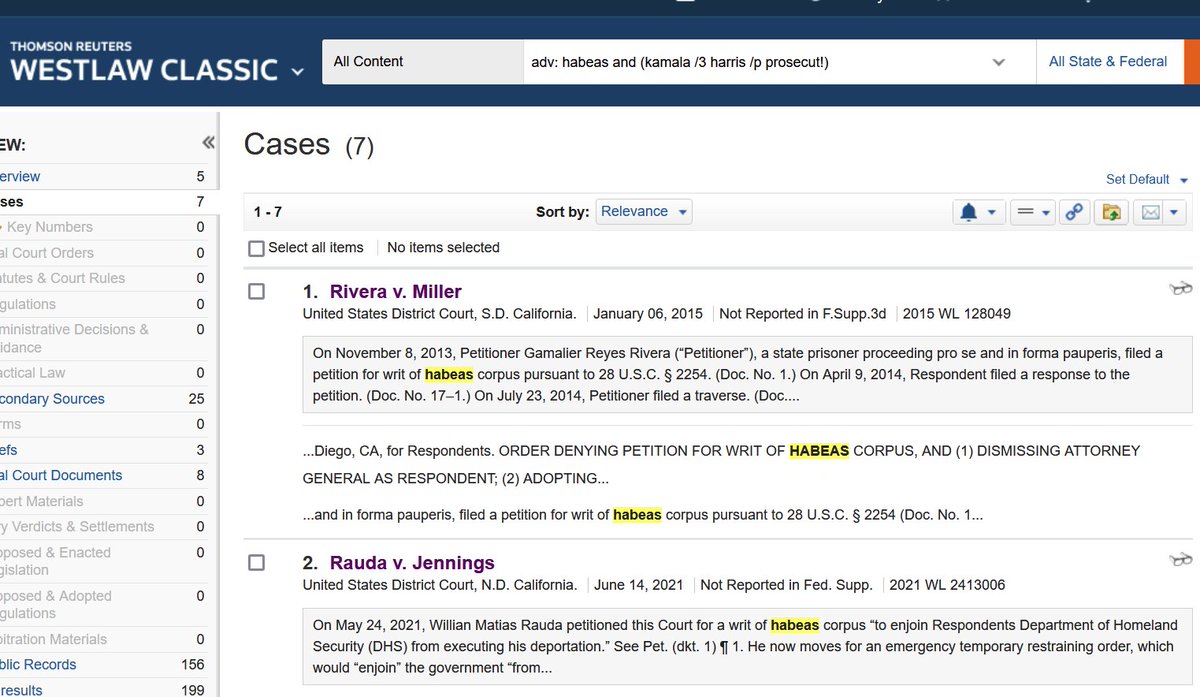Open the bell alert dropdown arrow
This screenshot has height=697, width=1200.
(992, 212)
